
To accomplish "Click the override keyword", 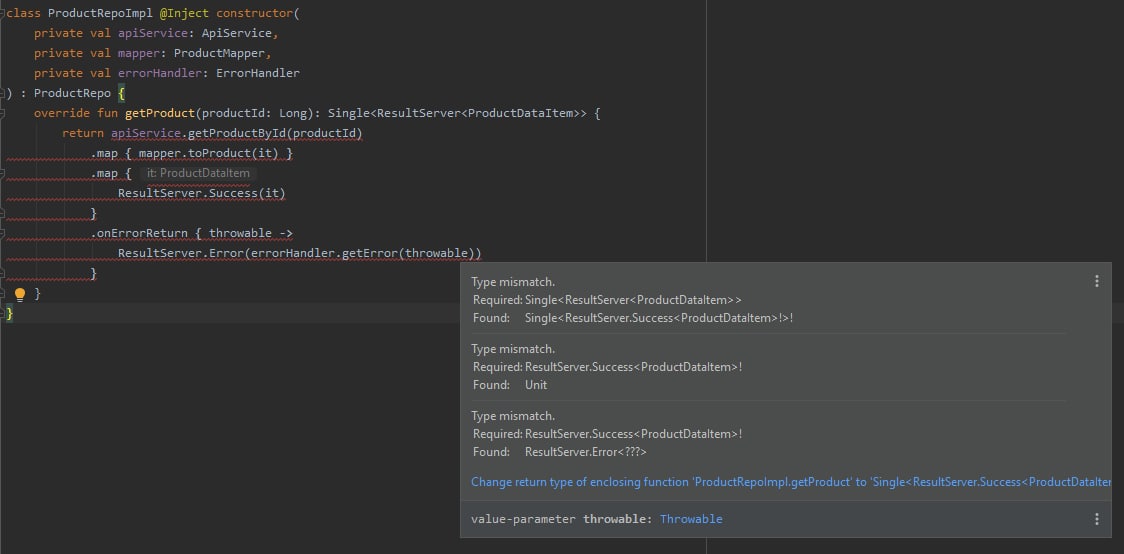I will coord(62,113).
